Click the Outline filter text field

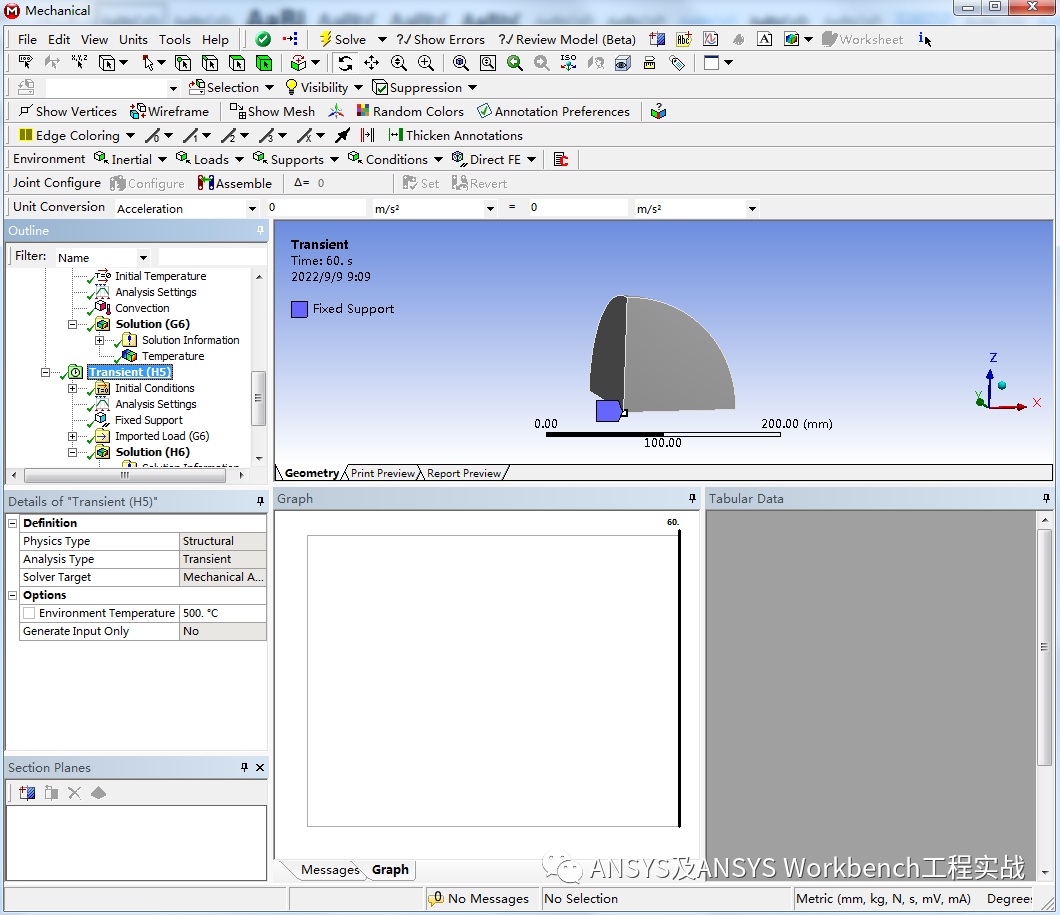click(x=212, y=257)
